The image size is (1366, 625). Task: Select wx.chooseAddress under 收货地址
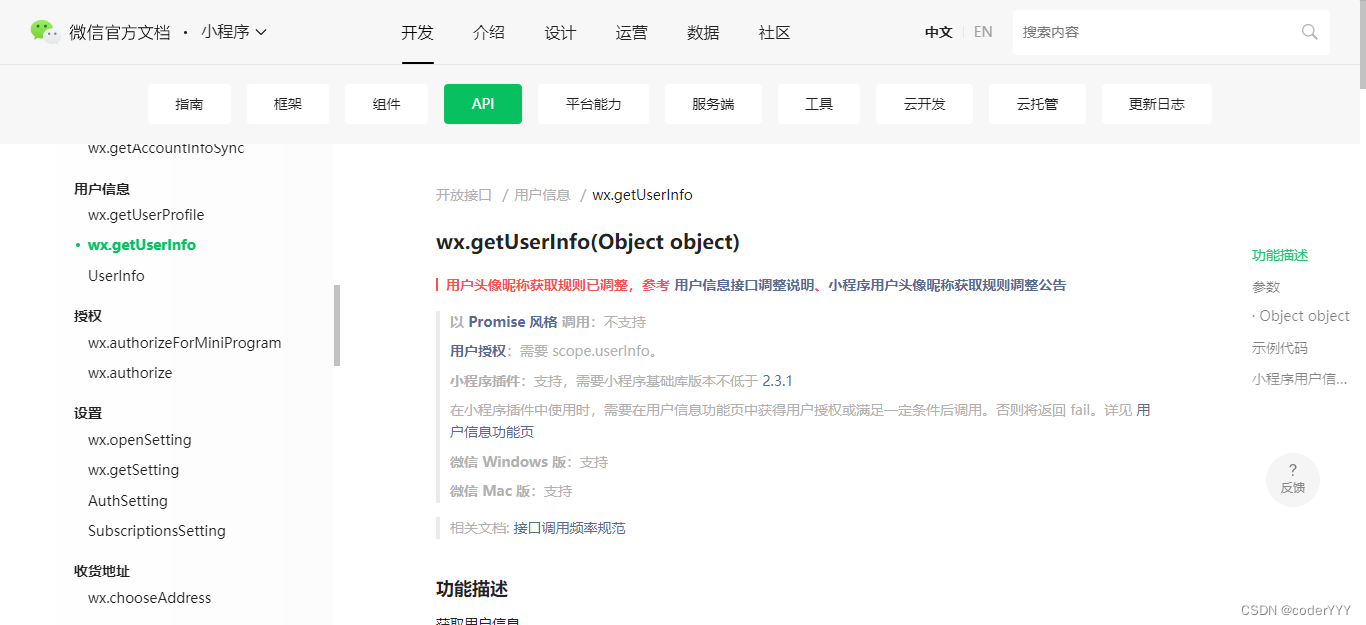[149, 597]
